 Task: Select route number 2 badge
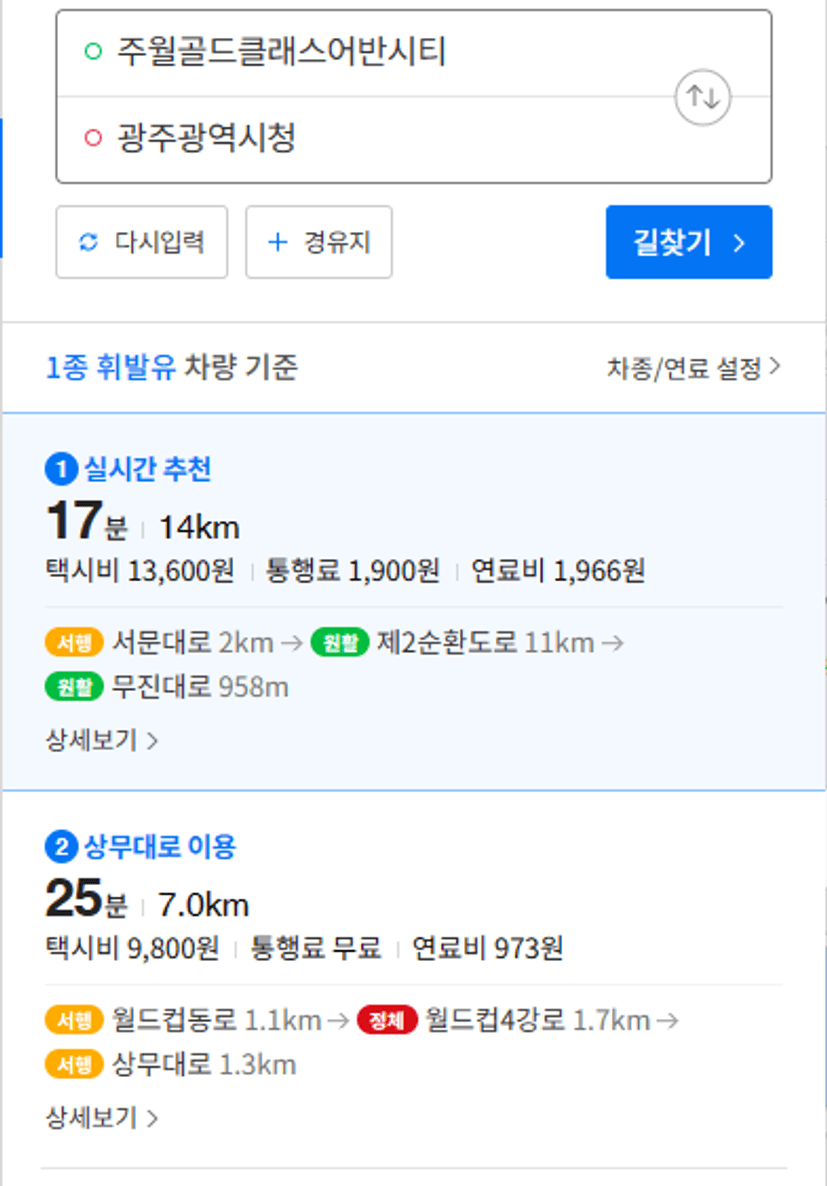coord(61,846)
